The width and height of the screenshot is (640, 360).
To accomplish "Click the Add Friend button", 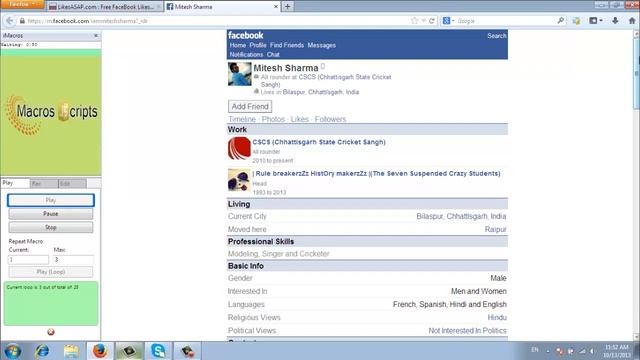I will tap(250, 107).
